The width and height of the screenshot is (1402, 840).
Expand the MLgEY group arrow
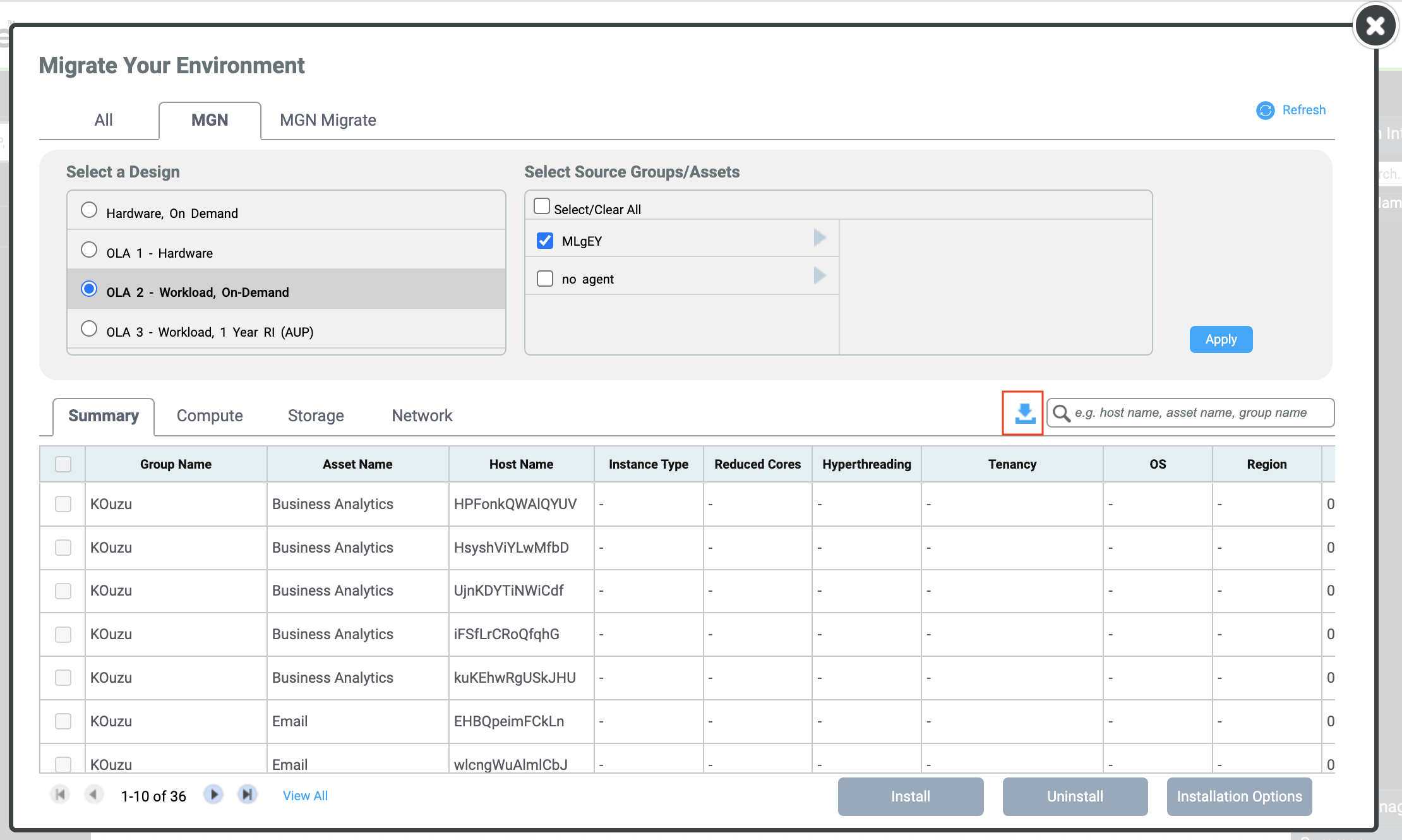(x=820, y=238)
